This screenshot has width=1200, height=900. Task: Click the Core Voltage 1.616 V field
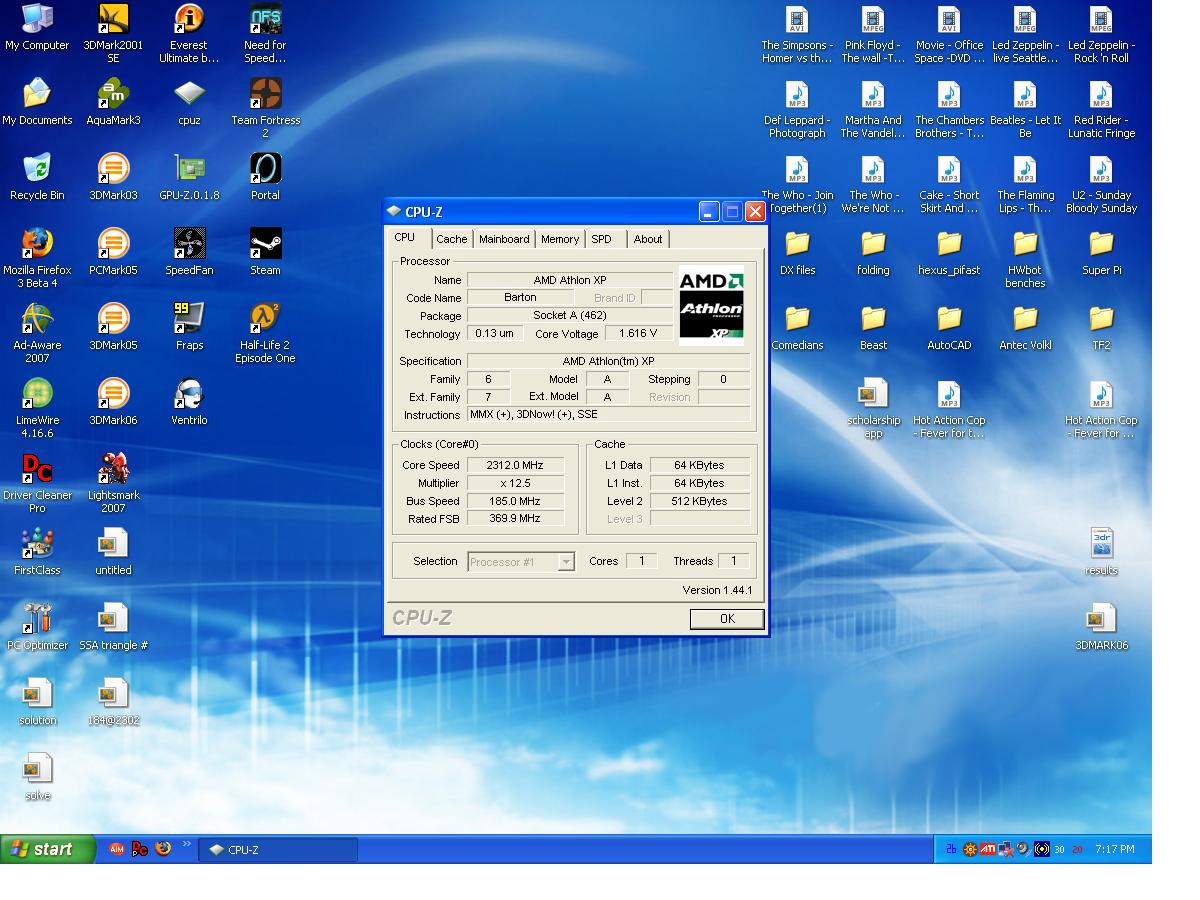(638, 334)
